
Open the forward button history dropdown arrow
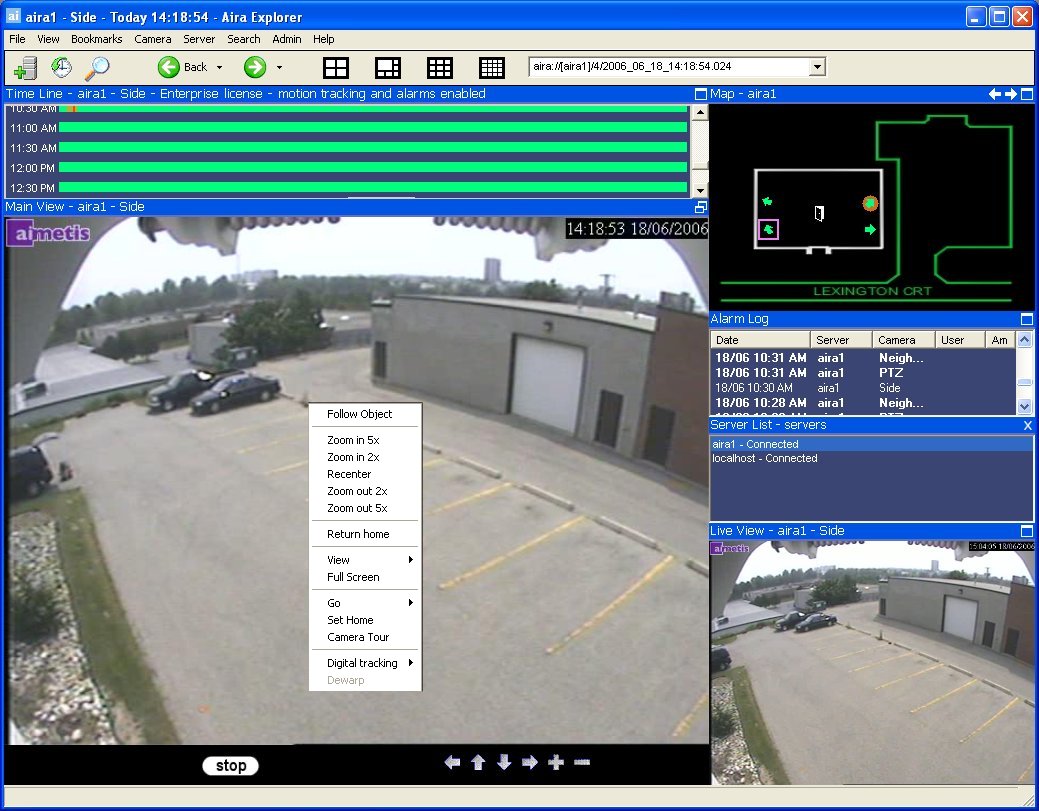point(279,68)
